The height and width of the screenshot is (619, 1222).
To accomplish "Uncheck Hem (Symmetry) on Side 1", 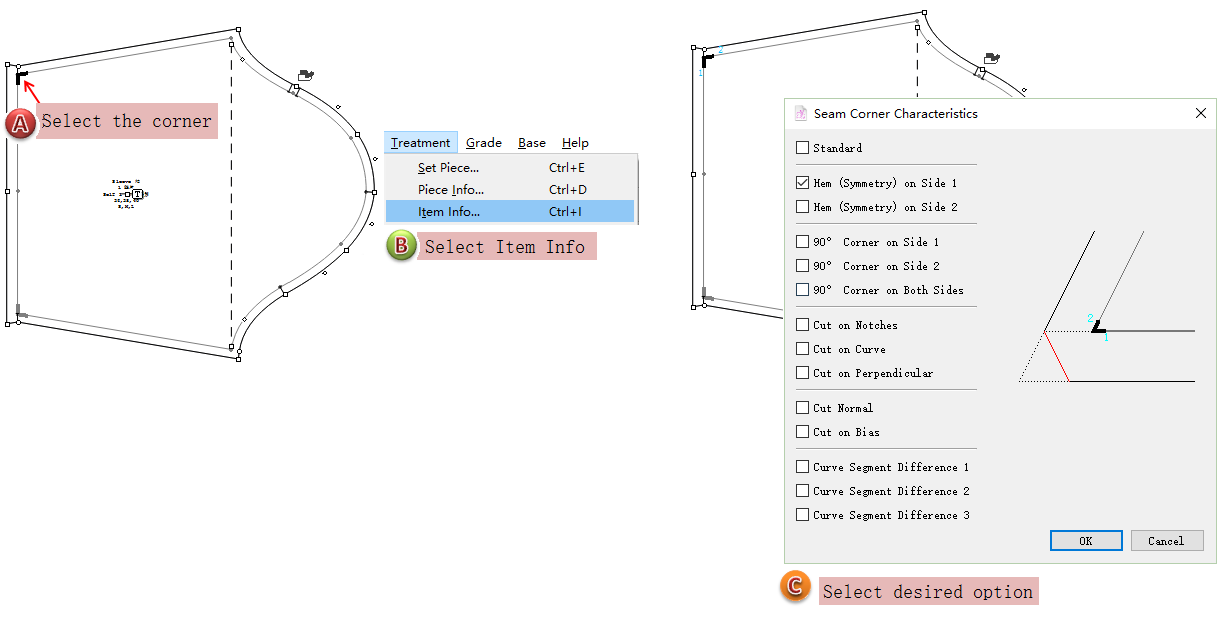I will pos(803,183).
